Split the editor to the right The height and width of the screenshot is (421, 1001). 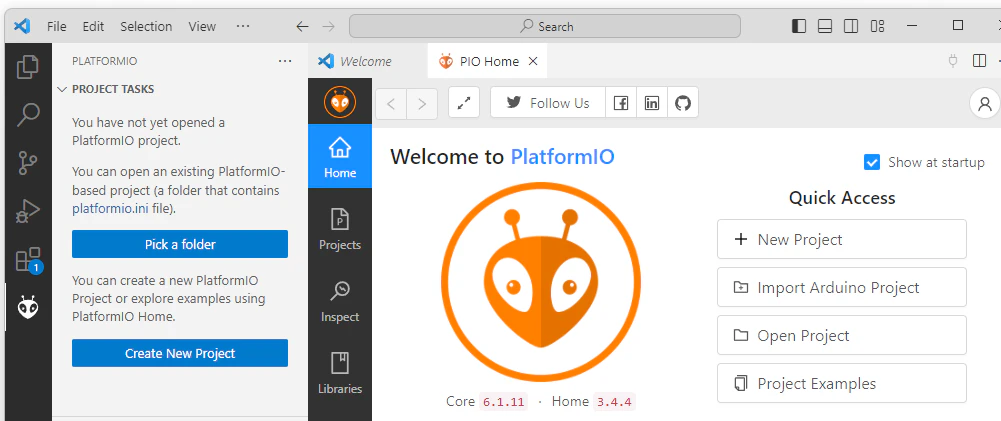[x=979, y=61]
